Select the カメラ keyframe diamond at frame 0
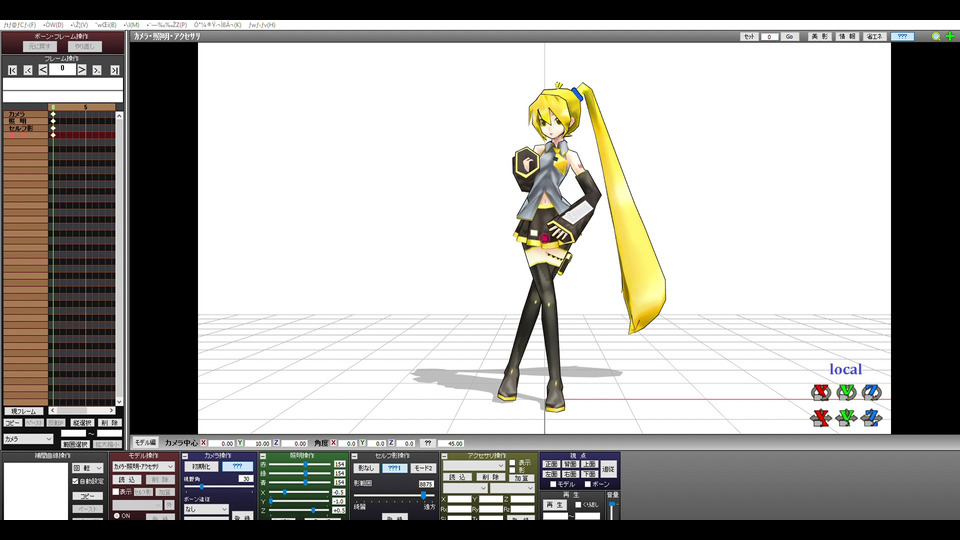The width and height of the screenshot is (960, 540). pos(53,114)
